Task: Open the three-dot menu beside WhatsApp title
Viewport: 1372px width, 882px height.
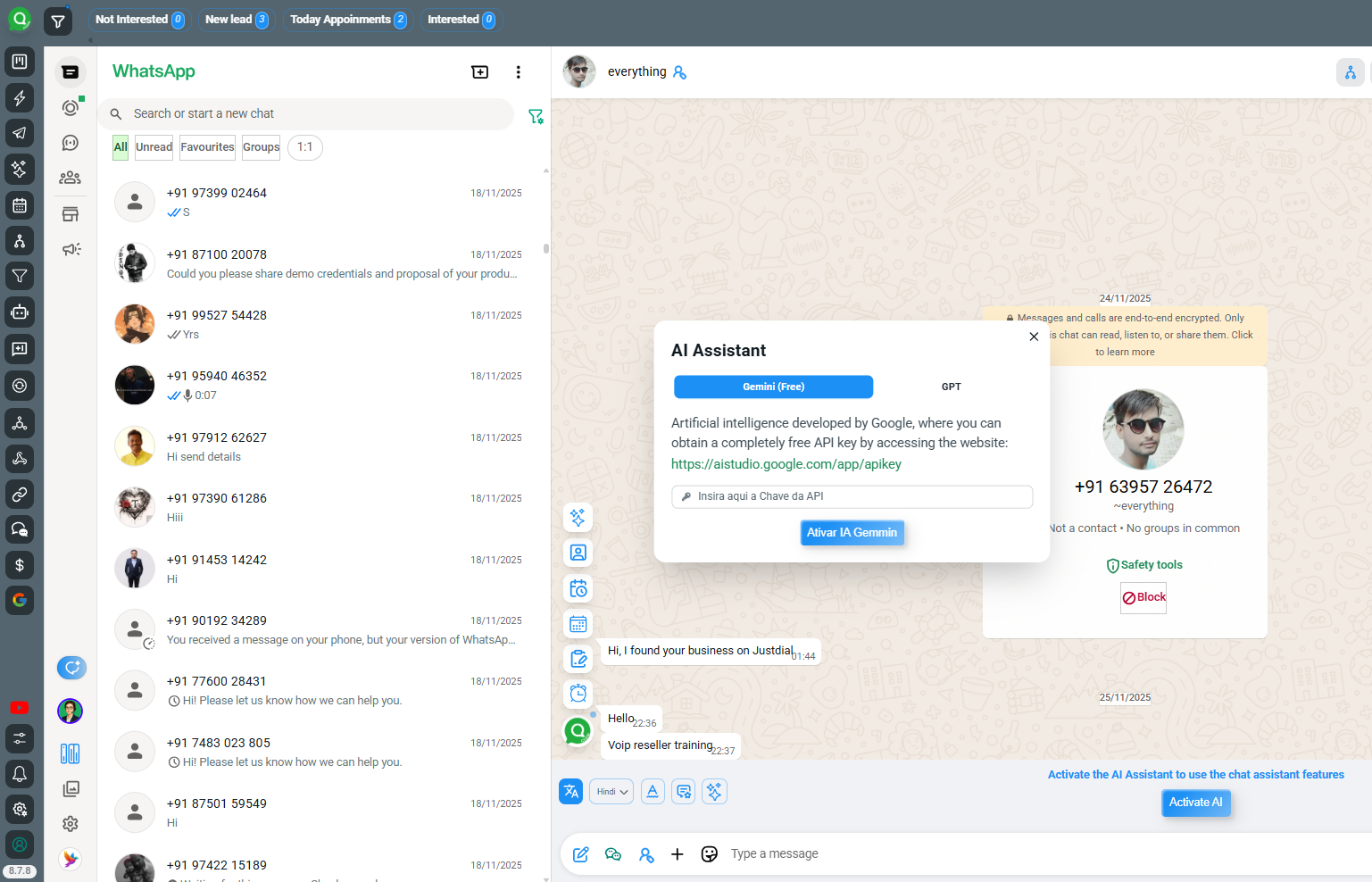Action: click(518, 72)
